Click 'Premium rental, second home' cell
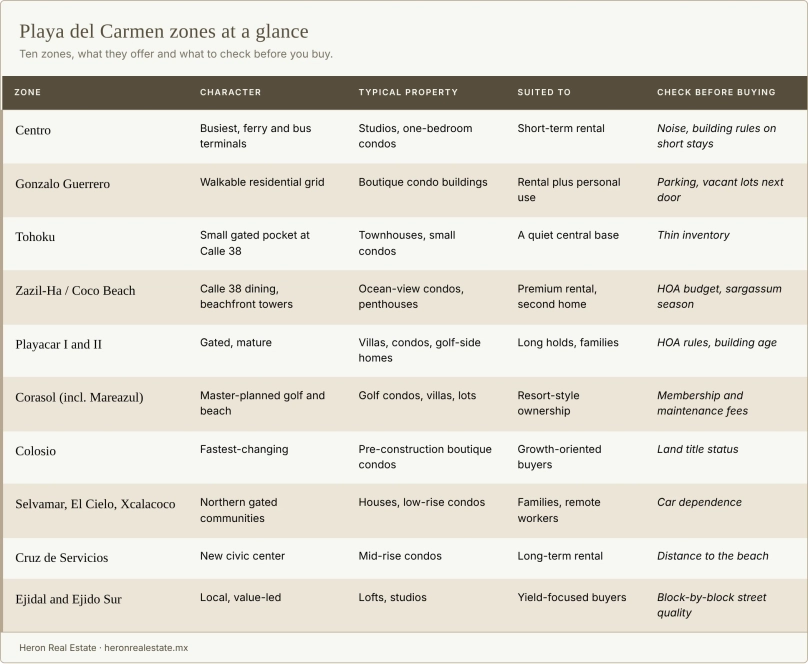This screenshot has width=808, height=664. pos(557,296)
